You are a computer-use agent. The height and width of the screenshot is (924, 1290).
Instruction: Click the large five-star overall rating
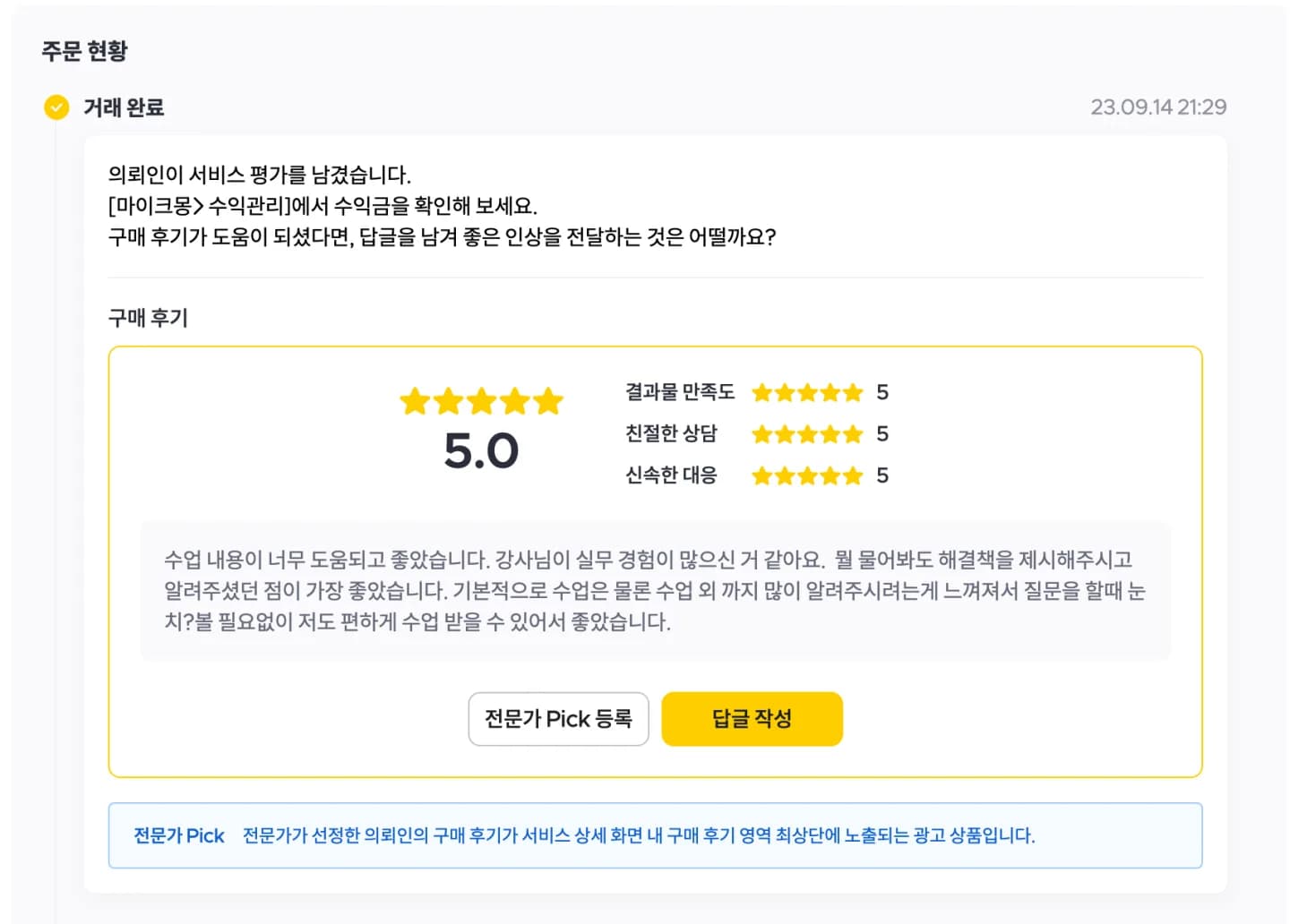481,401
